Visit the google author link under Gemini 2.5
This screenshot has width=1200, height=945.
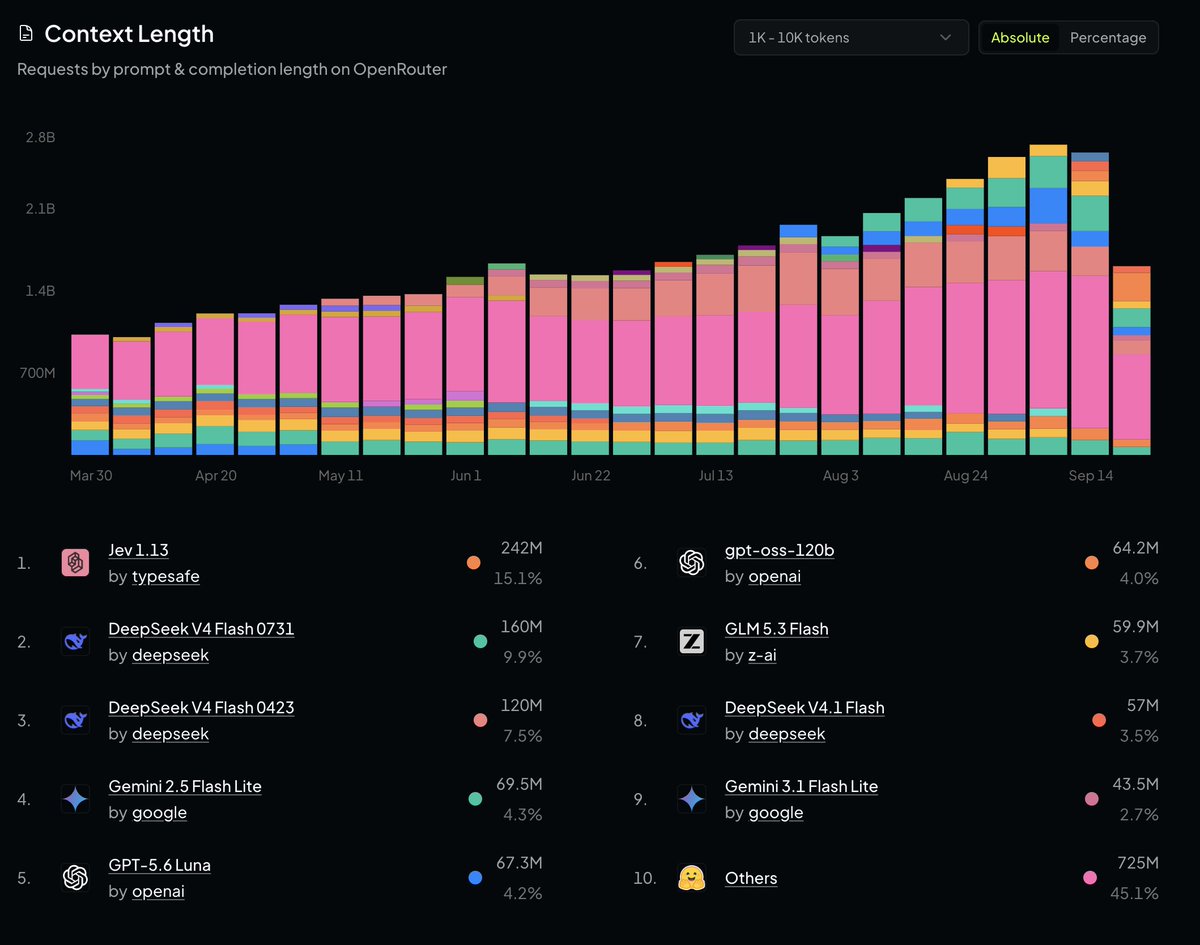[x=159, y=812]
